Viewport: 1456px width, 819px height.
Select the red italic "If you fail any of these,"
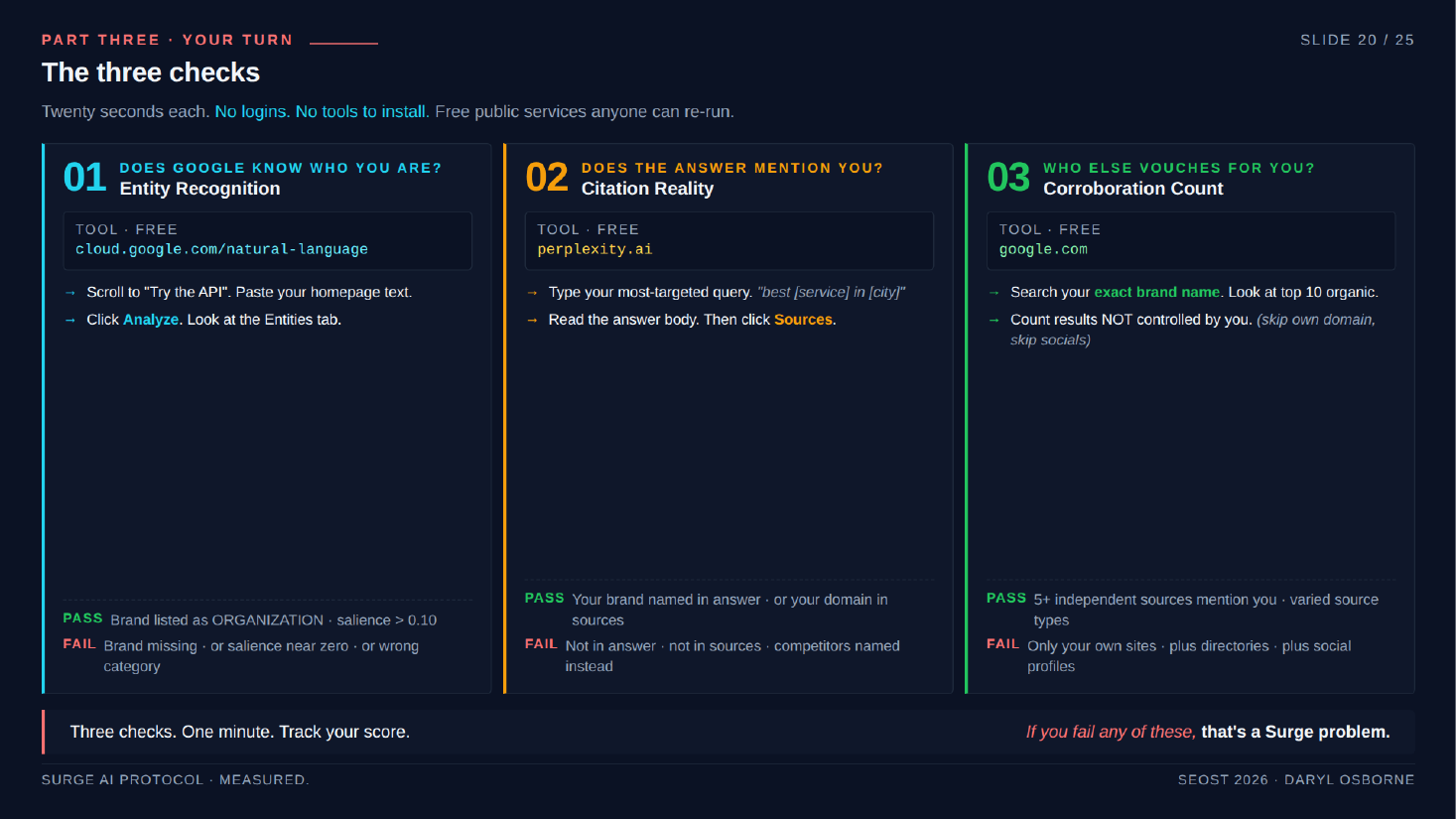pos(1111,732)
